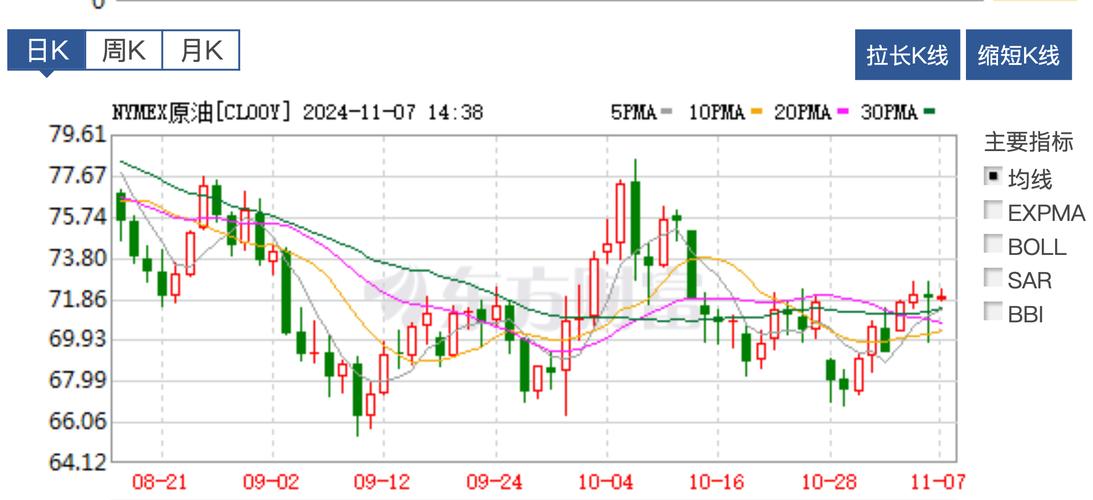Click the 主要指标 heading text
The width and height of the screenshot is (1093, 500).
point(1028,142)
